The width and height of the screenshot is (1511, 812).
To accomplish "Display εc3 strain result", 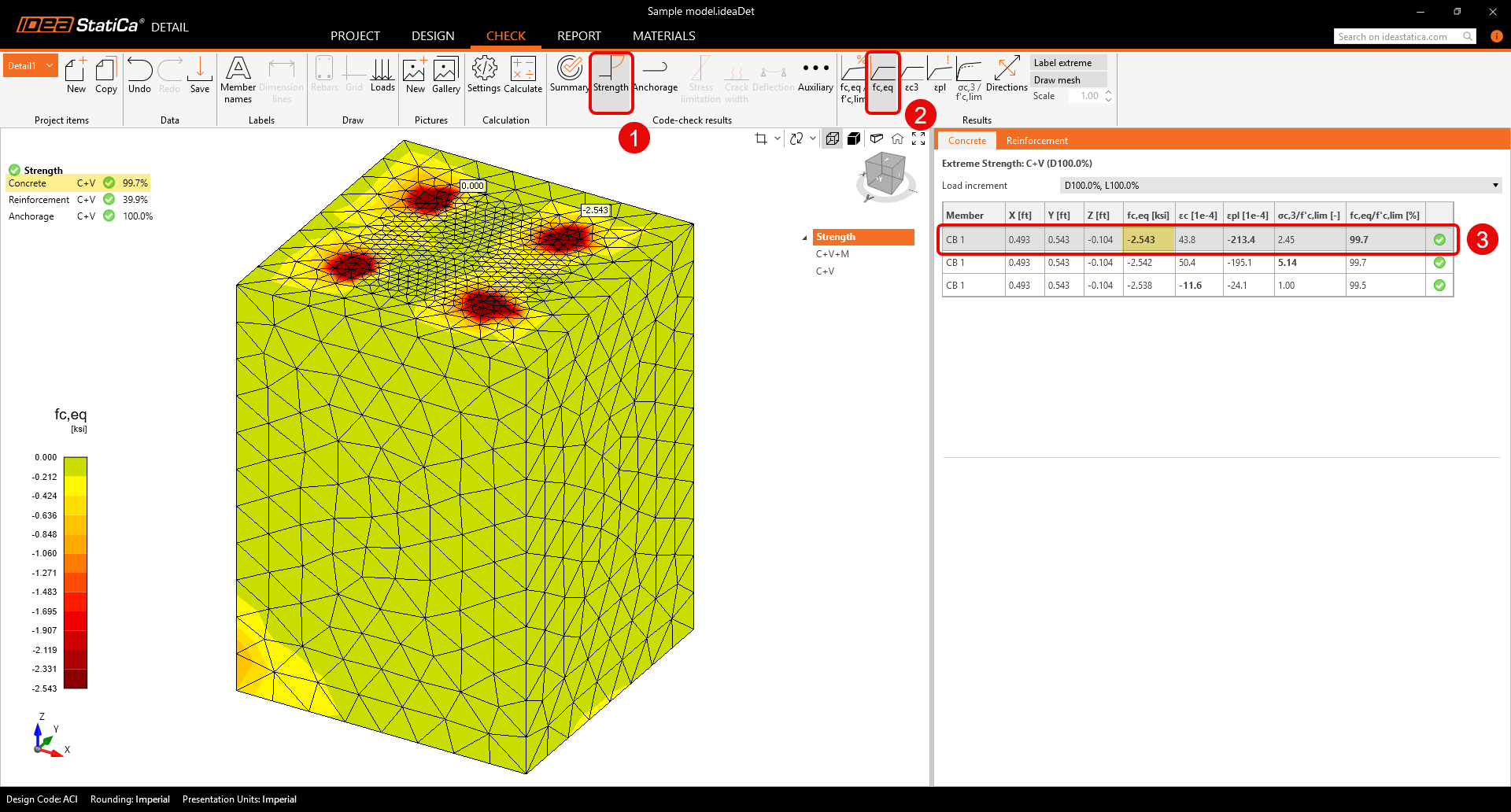I will click(911, 75).
